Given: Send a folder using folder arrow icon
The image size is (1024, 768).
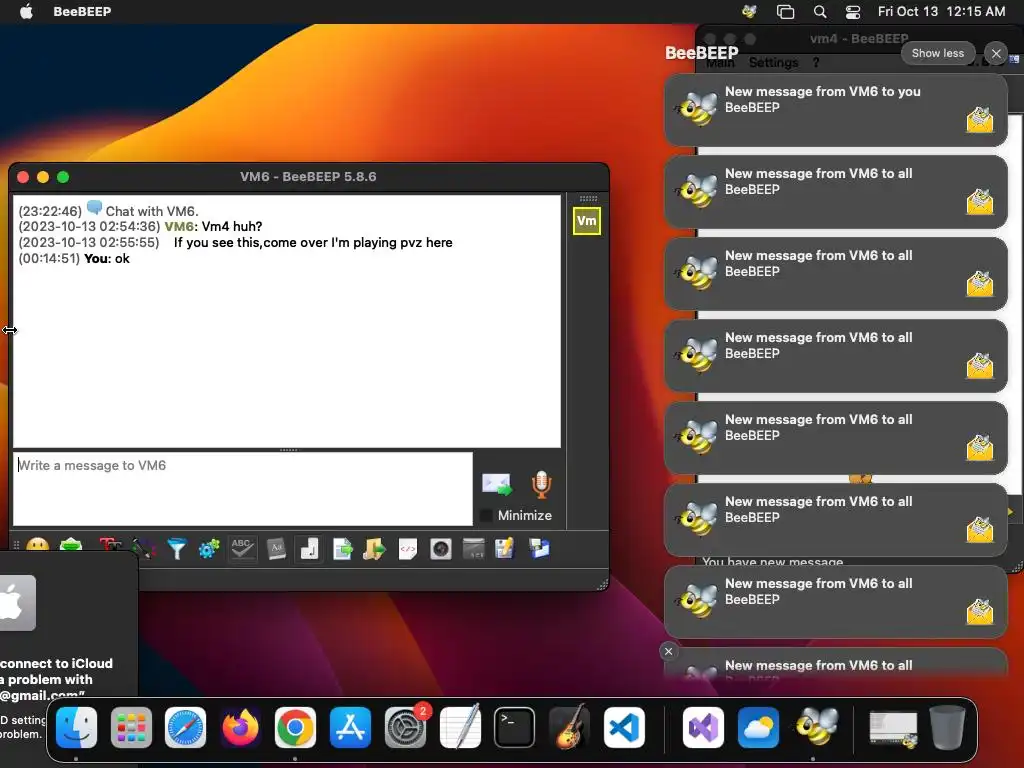Looking at the screenshot, I should tap(375, 549).
